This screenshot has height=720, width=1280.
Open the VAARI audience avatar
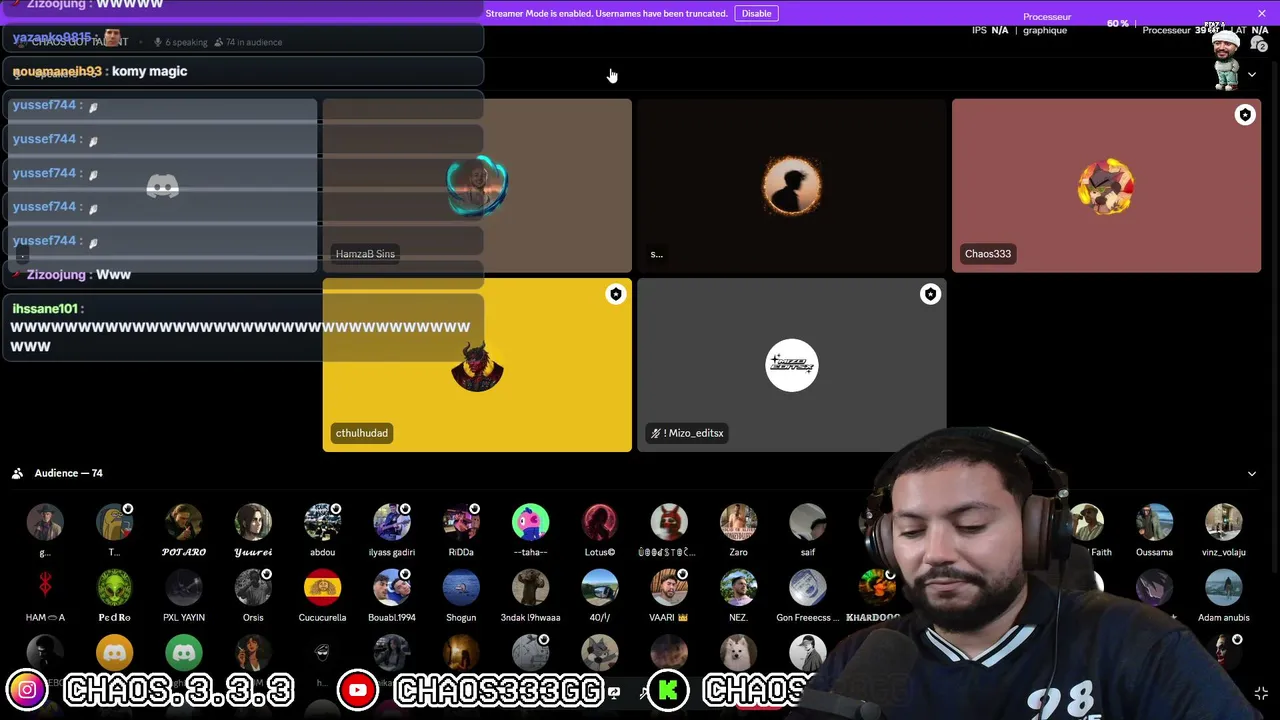pos(669,588)
